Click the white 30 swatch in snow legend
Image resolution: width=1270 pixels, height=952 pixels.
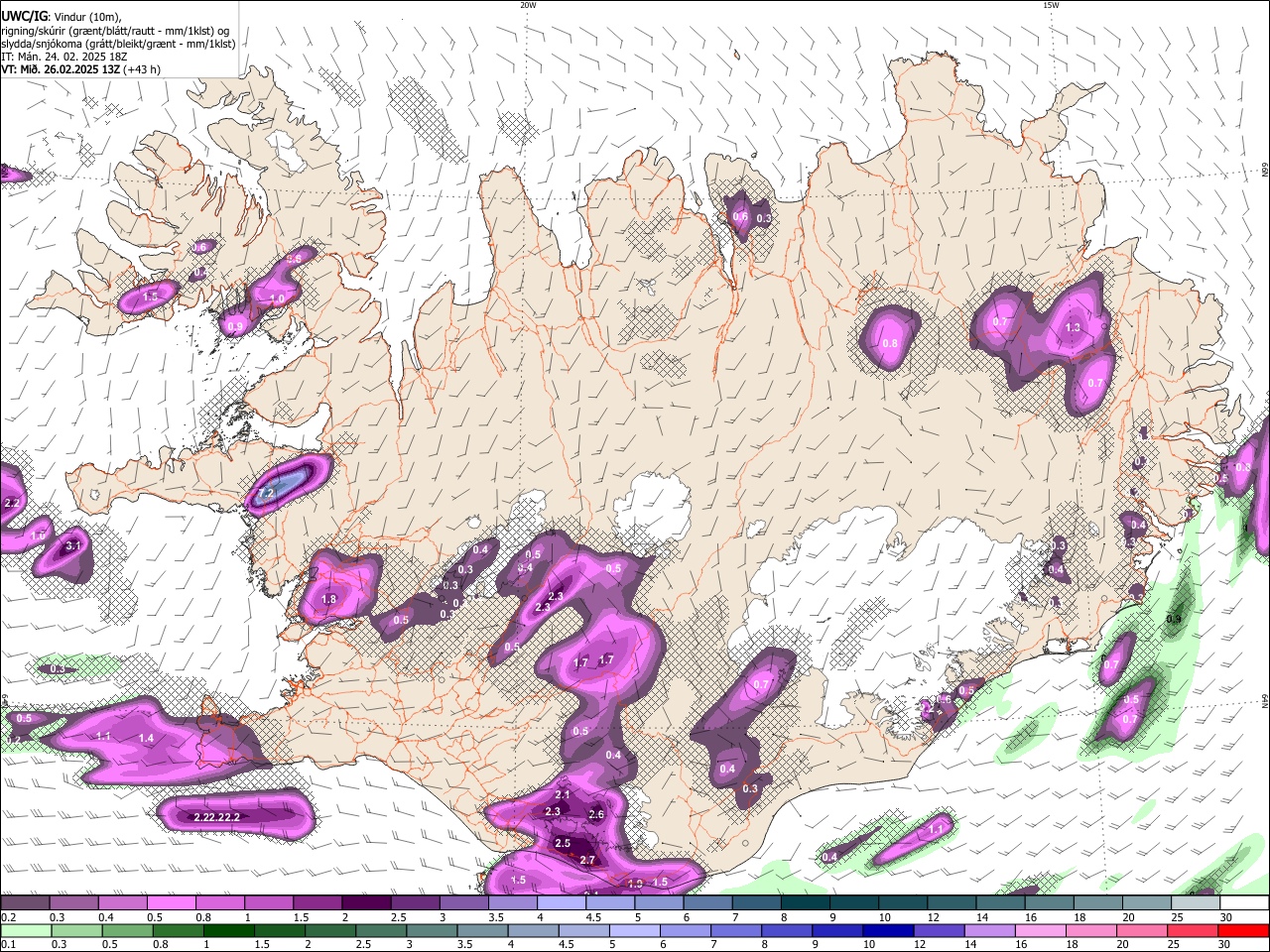click(x=1243, y=903)
